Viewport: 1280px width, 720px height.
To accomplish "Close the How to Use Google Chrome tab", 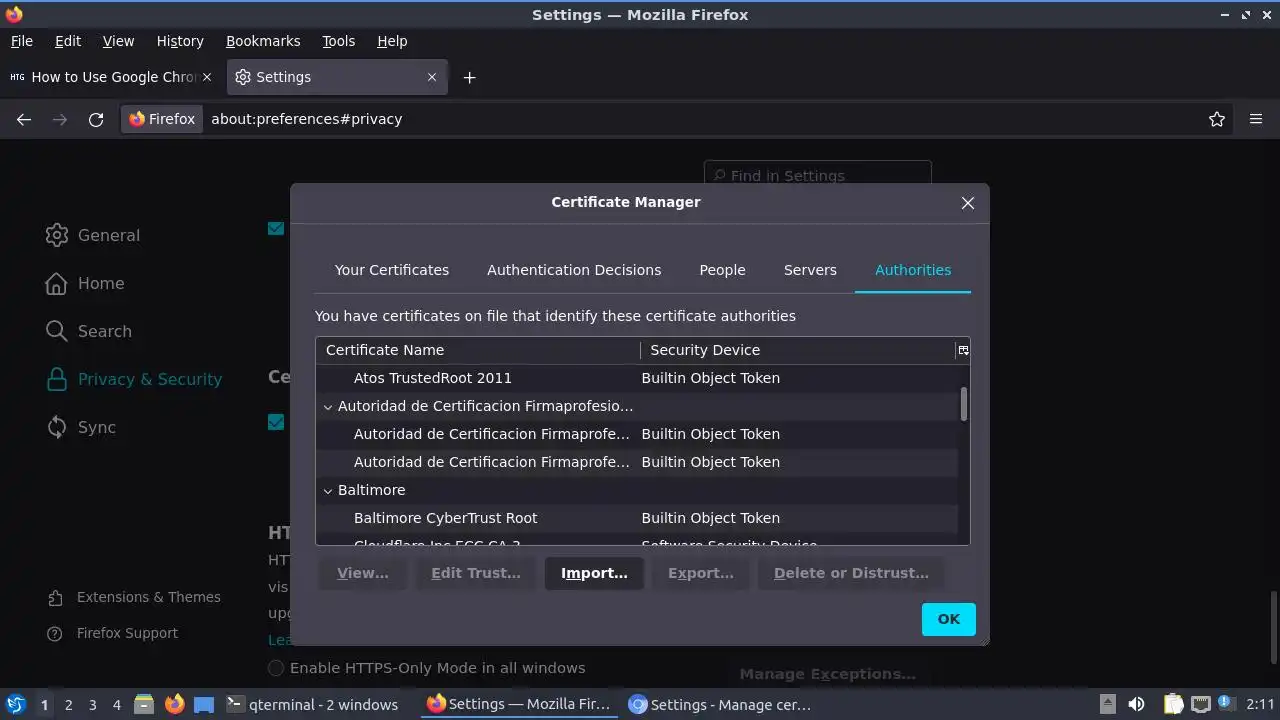I will [x=207, y=77].
